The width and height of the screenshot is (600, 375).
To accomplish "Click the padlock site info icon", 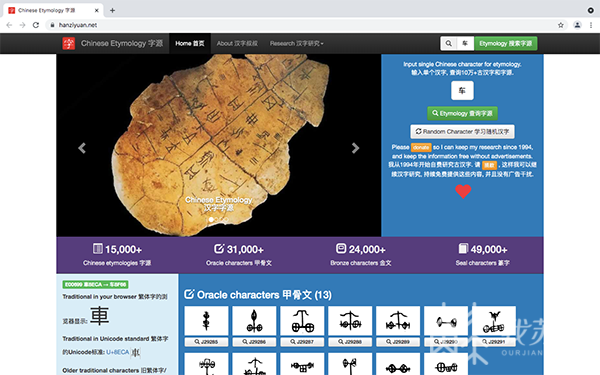I will coord(52,25).
